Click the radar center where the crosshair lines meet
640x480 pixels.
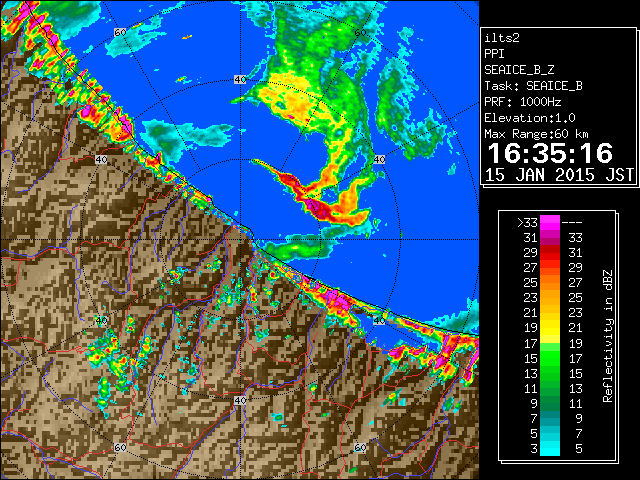(x=240, y=240)
